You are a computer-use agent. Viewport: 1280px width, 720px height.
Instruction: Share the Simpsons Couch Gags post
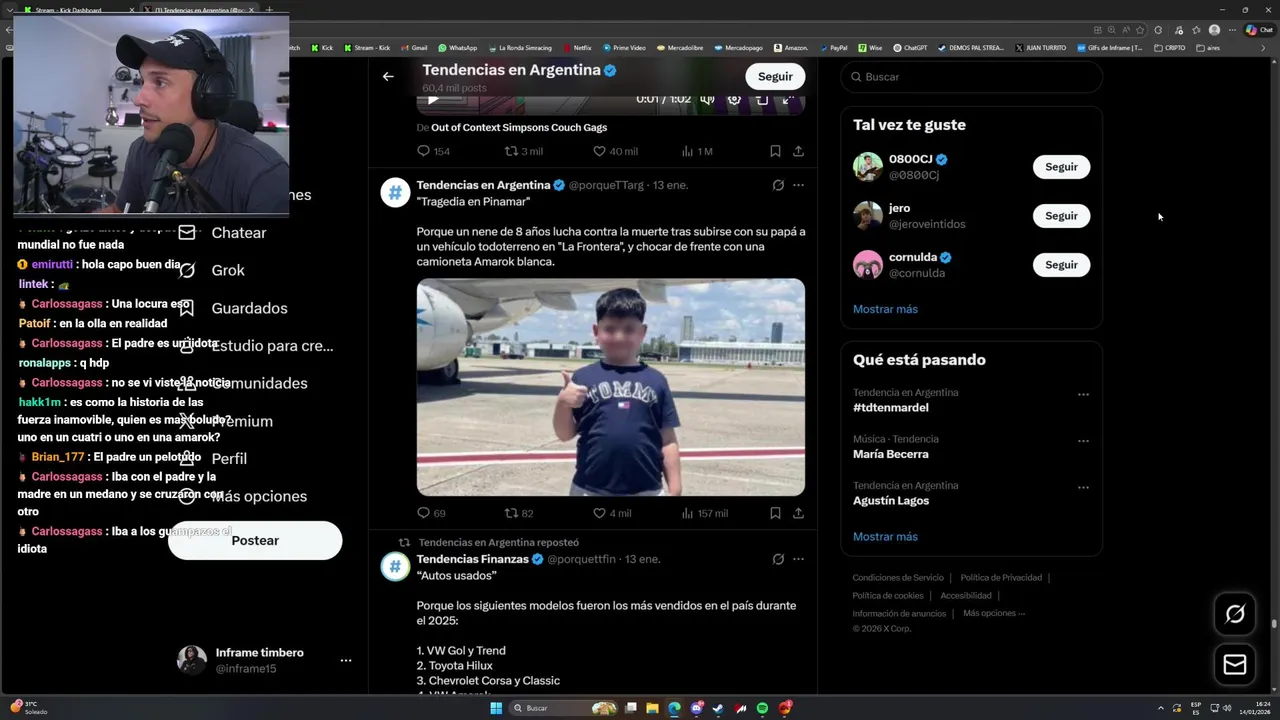click(798, 151)
